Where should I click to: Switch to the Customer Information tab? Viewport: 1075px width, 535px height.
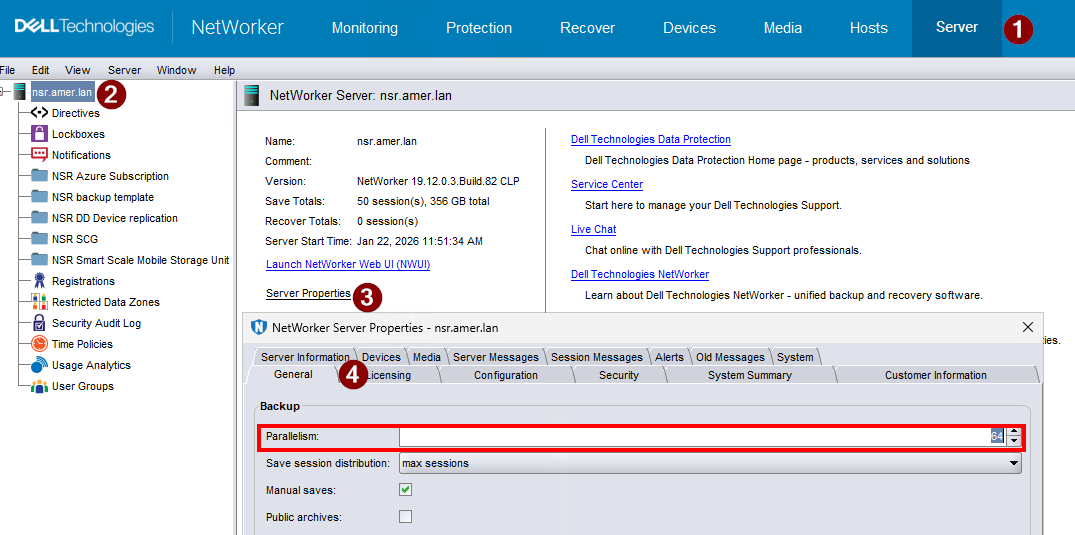point(936,375)
